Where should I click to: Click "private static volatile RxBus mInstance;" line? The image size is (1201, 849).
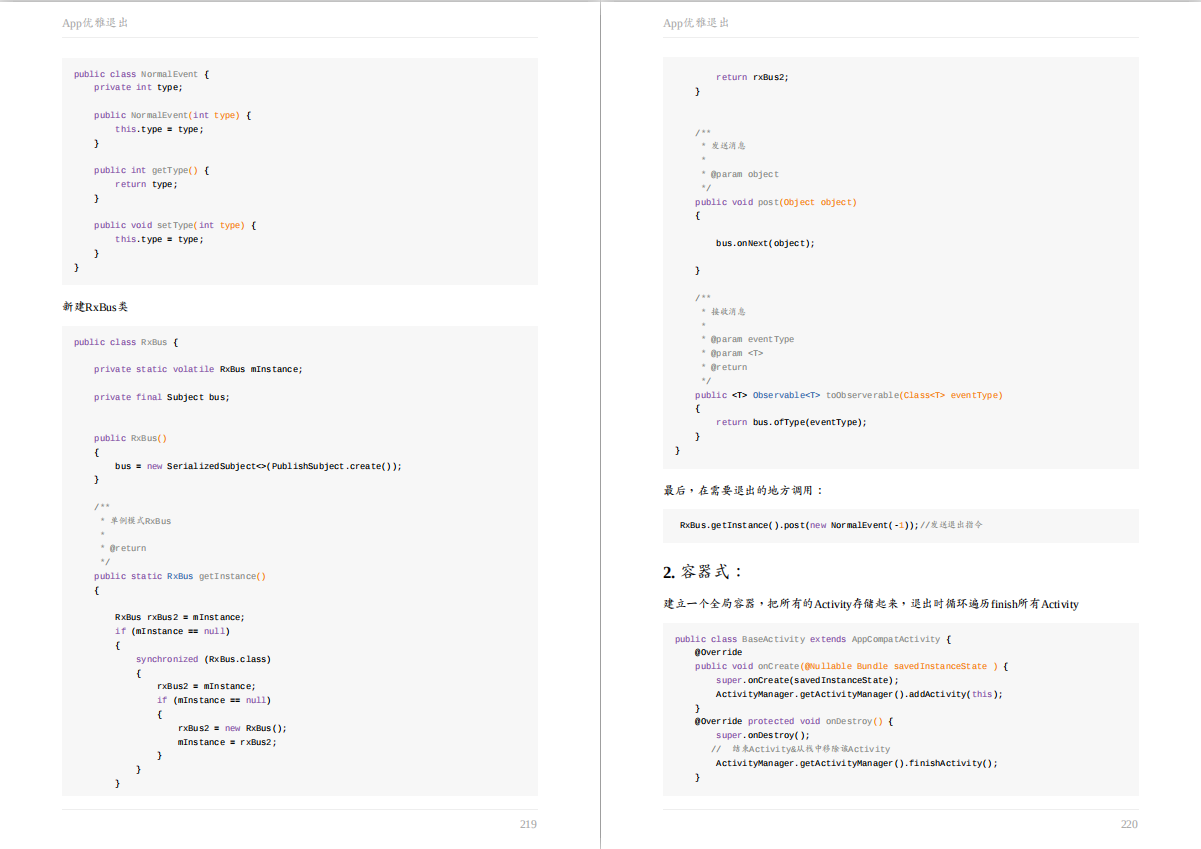(198, 369)
